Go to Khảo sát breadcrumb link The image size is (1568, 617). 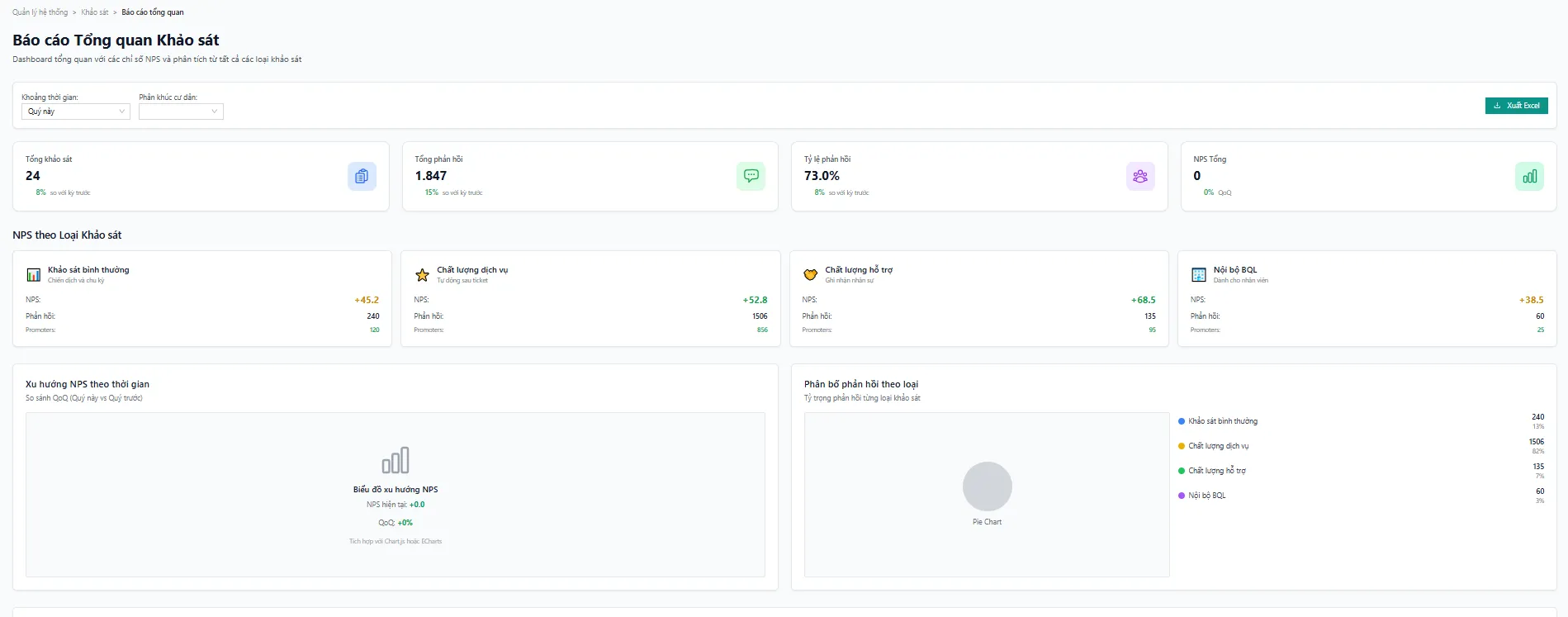95,12
